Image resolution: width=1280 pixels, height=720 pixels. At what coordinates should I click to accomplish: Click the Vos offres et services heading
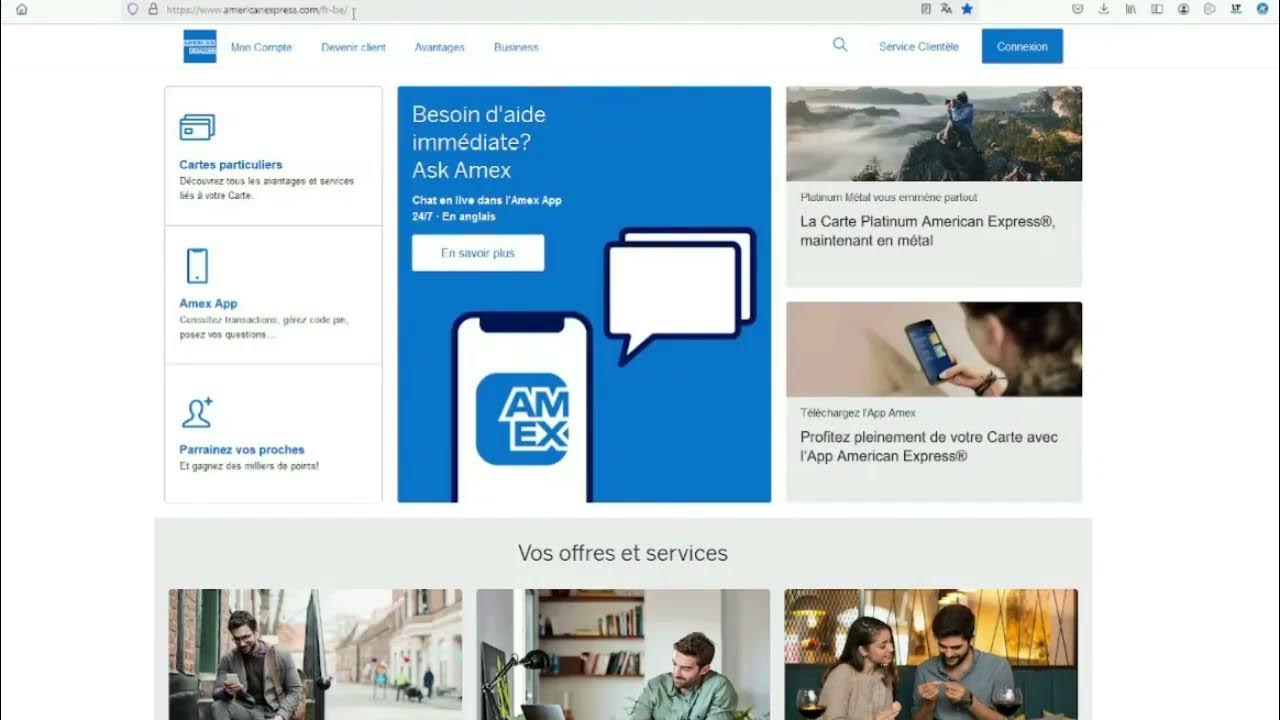623,553
